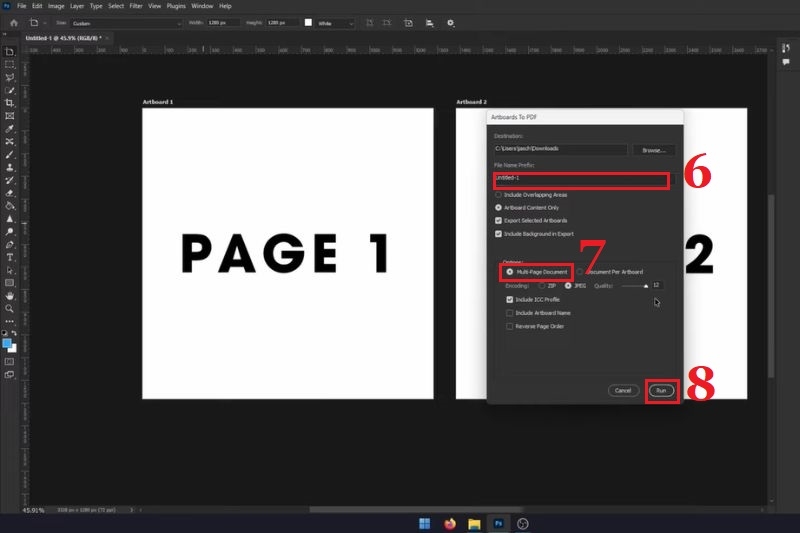Image resolution: width=800 pixels, height=533 pixels.
Task: Click foreground color swatch in toolbox
Action: (7, 343)
